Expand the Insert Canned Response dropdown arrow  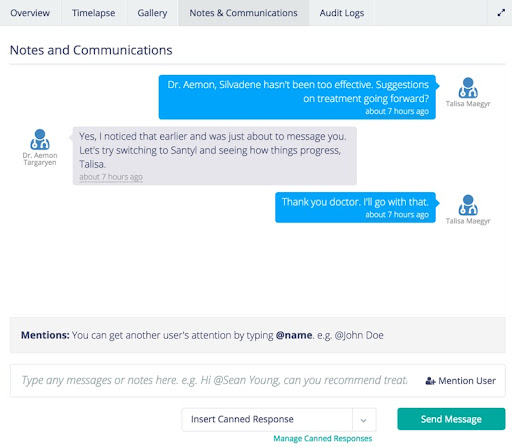[364, 420]
